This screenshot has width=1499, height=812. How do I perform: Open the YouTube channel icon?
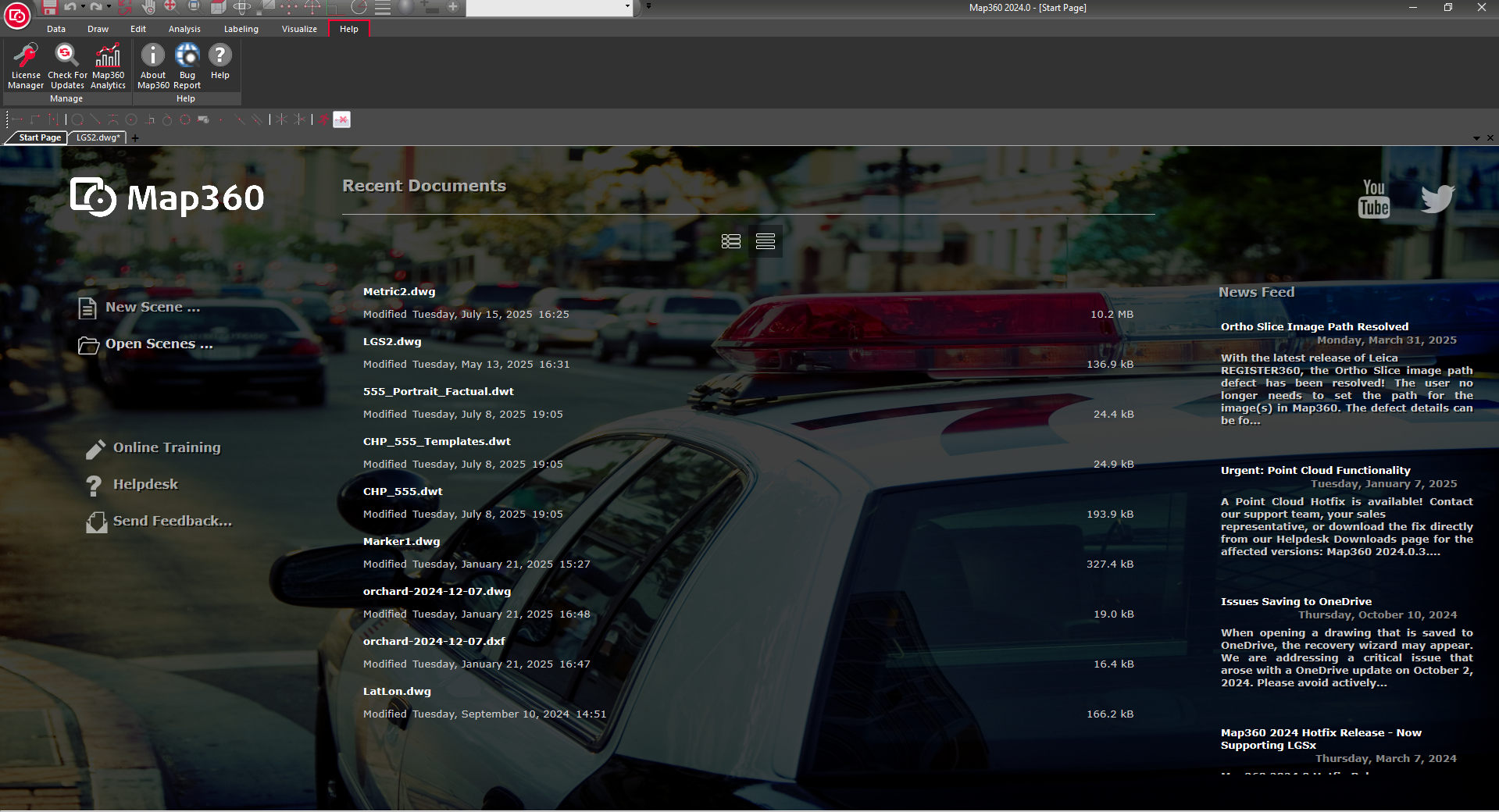(x=1373, y=199)
